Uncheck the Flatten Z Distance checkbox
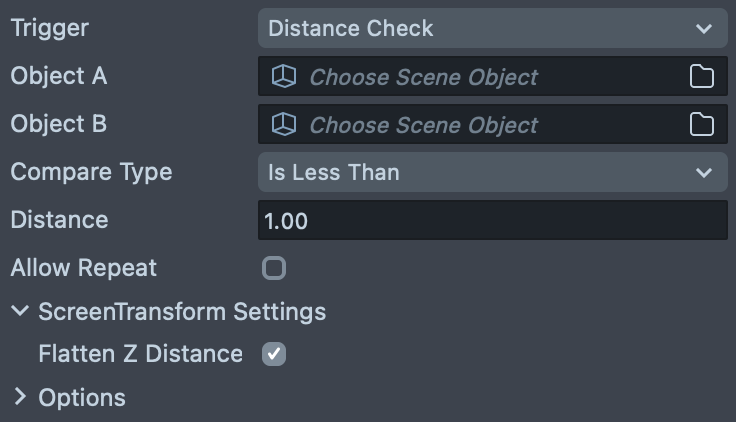 [x=274, y=354]
